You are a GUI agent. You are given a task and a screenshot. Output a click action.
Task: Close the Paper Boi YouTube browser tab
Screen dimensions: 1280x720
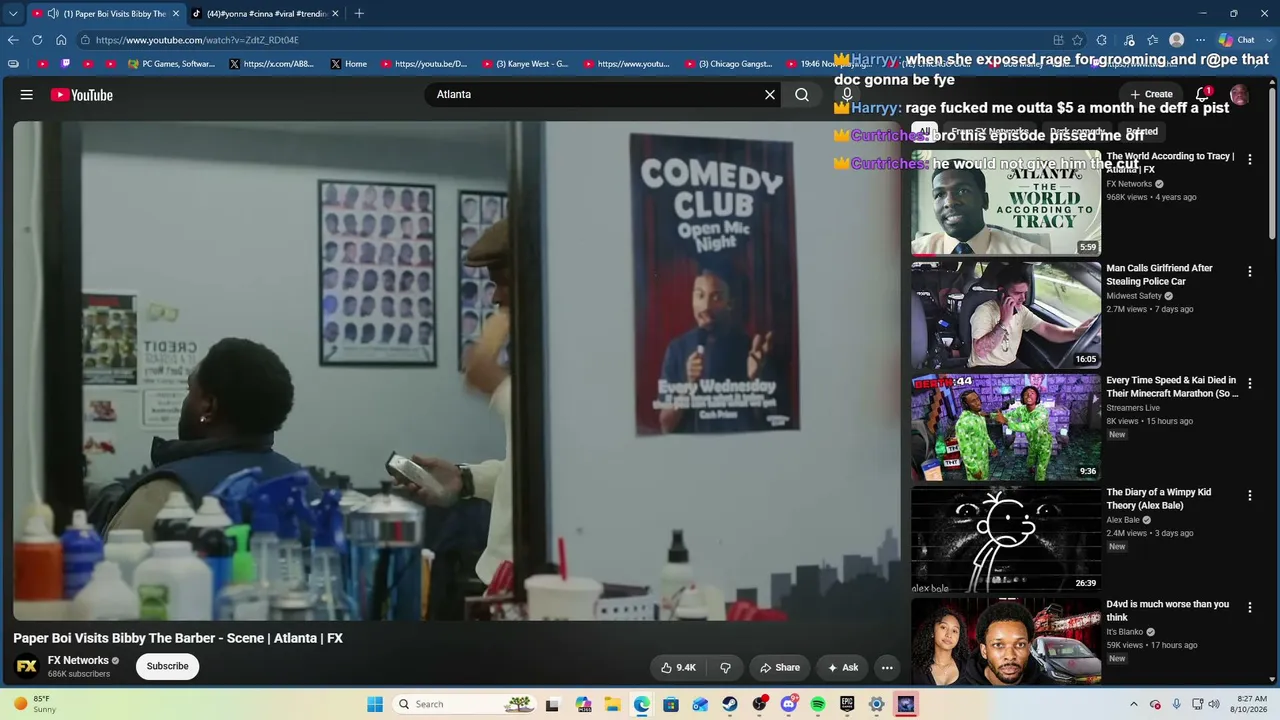[176, 14]
